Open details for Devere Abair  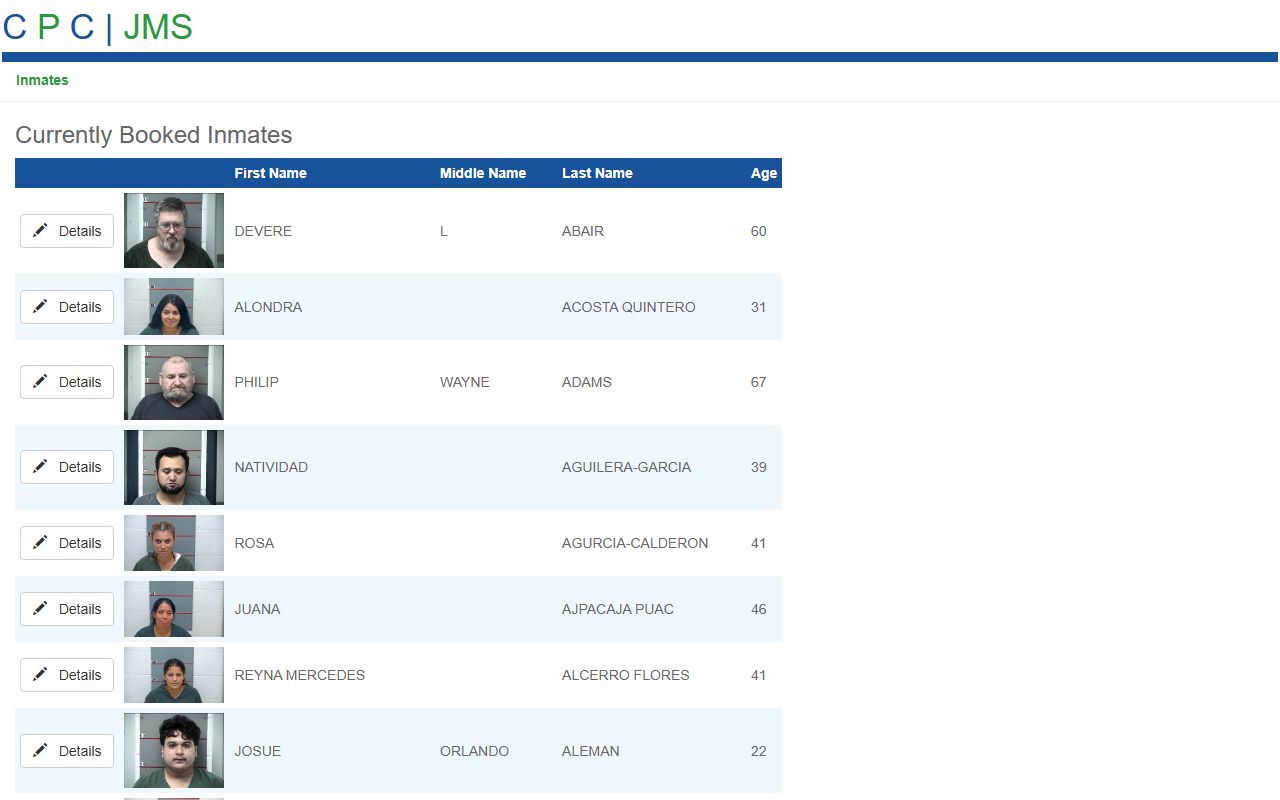click(67, 231)
